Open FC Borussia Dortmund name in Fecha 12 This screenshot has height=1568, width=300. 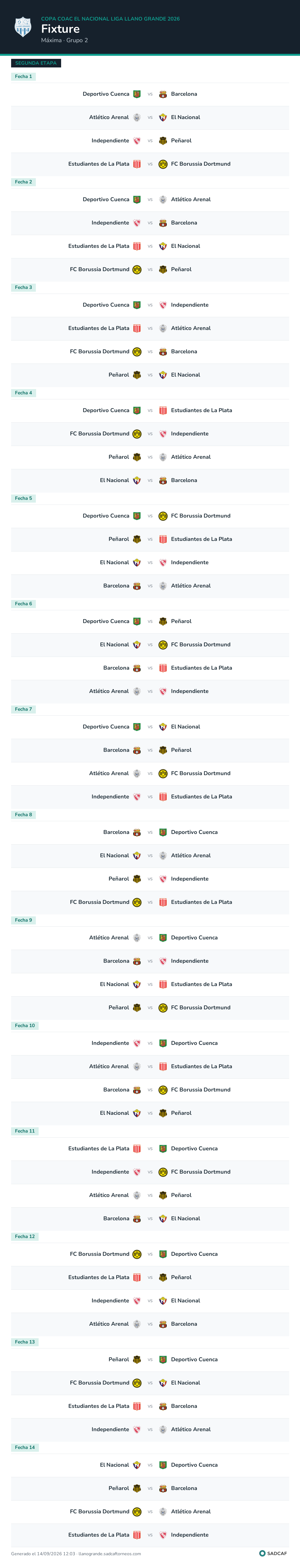(x=99, y=1254)
